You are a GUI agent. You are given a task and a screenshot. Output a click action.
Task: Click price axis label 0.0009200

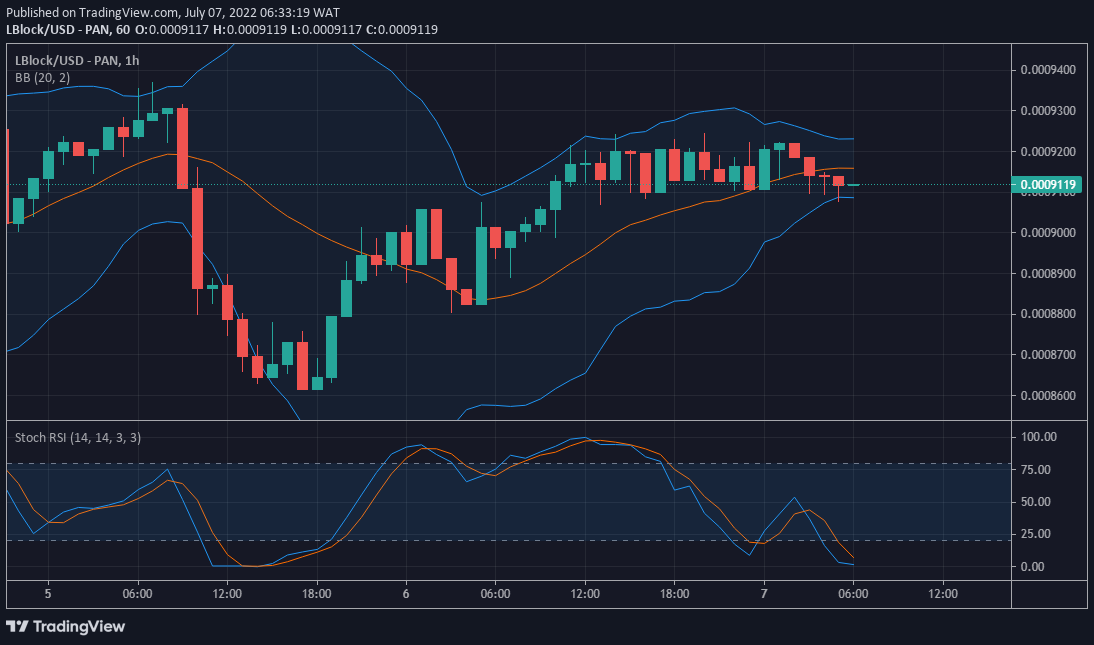click(1047, 151)
